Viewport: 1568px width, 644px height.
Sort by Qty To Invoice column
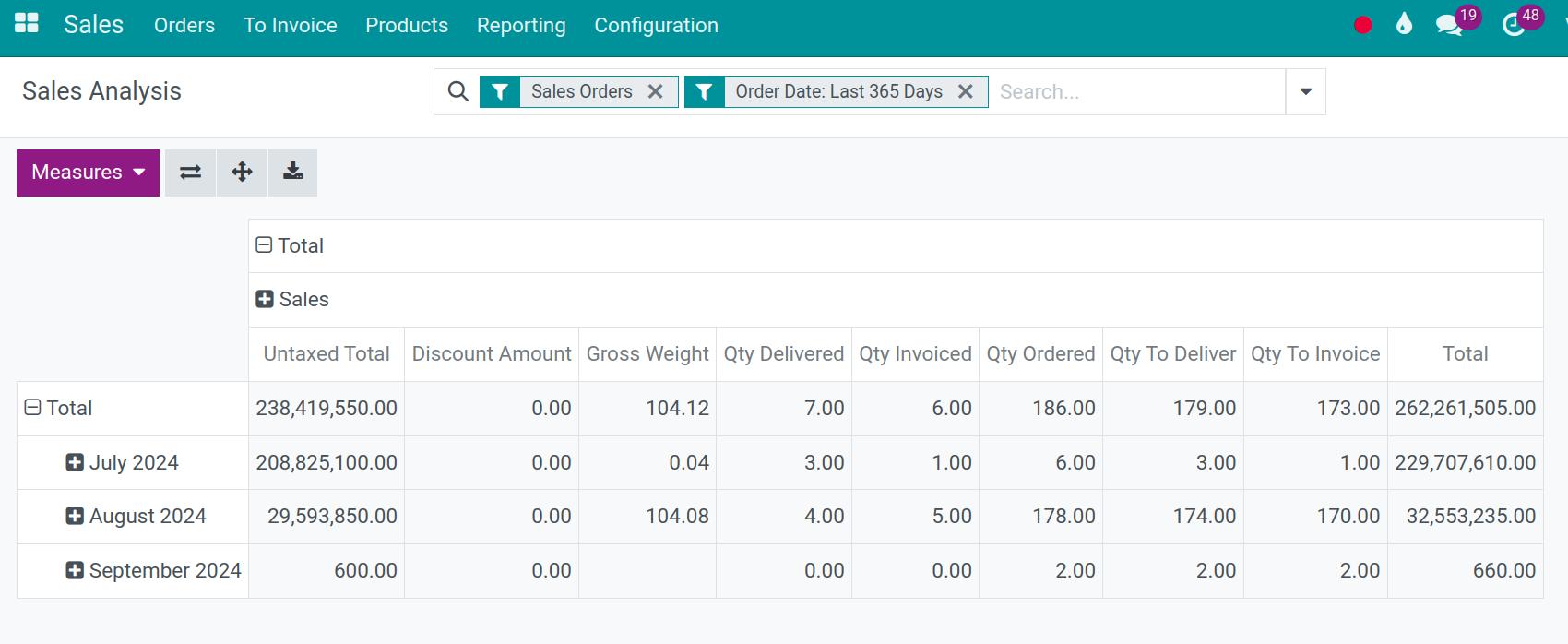[1315, 353]
